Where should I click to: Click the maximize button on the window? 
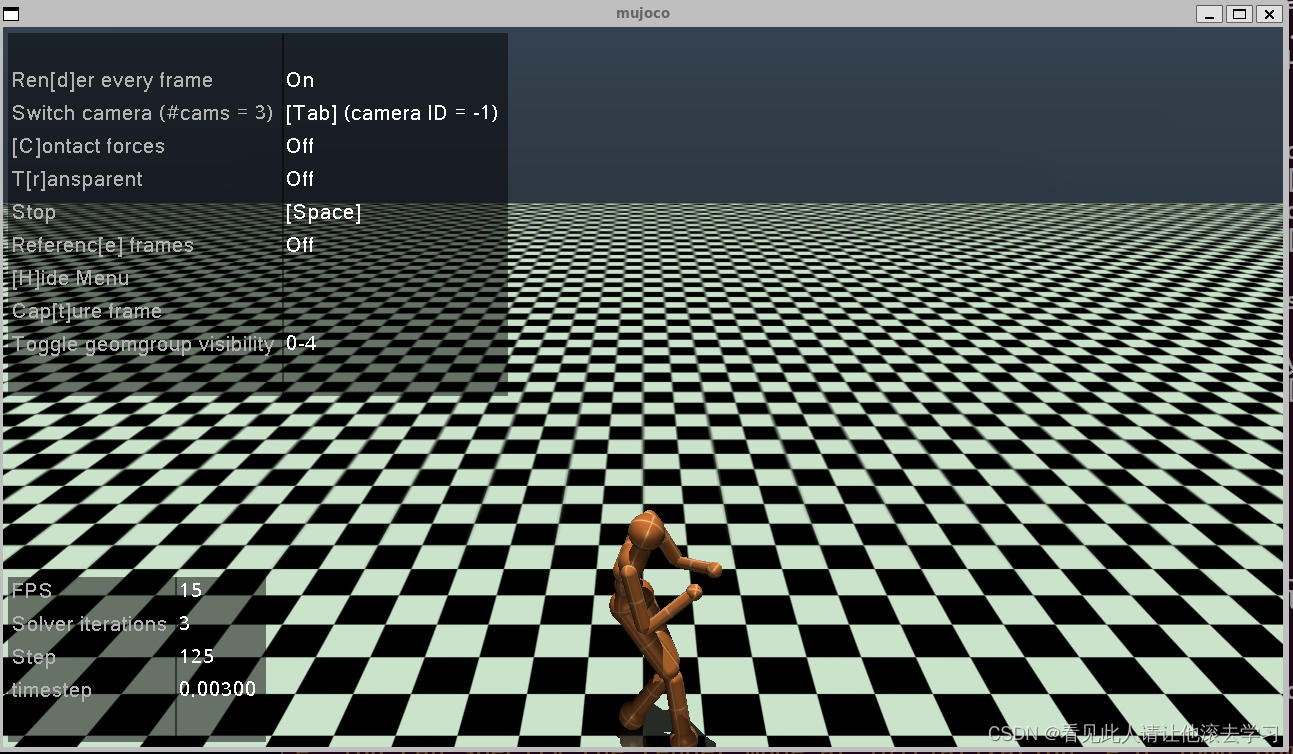click(x=1240, y=13)
